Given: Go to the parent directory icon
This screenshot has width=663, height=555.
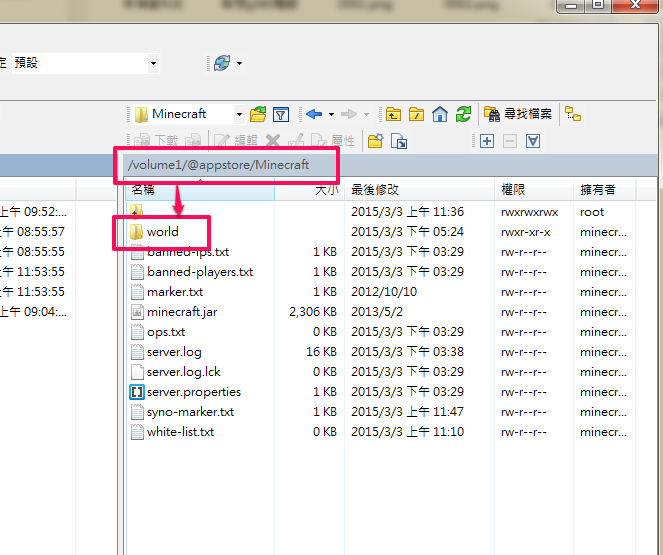Looking at the screenshot, I should click(393, 114).
